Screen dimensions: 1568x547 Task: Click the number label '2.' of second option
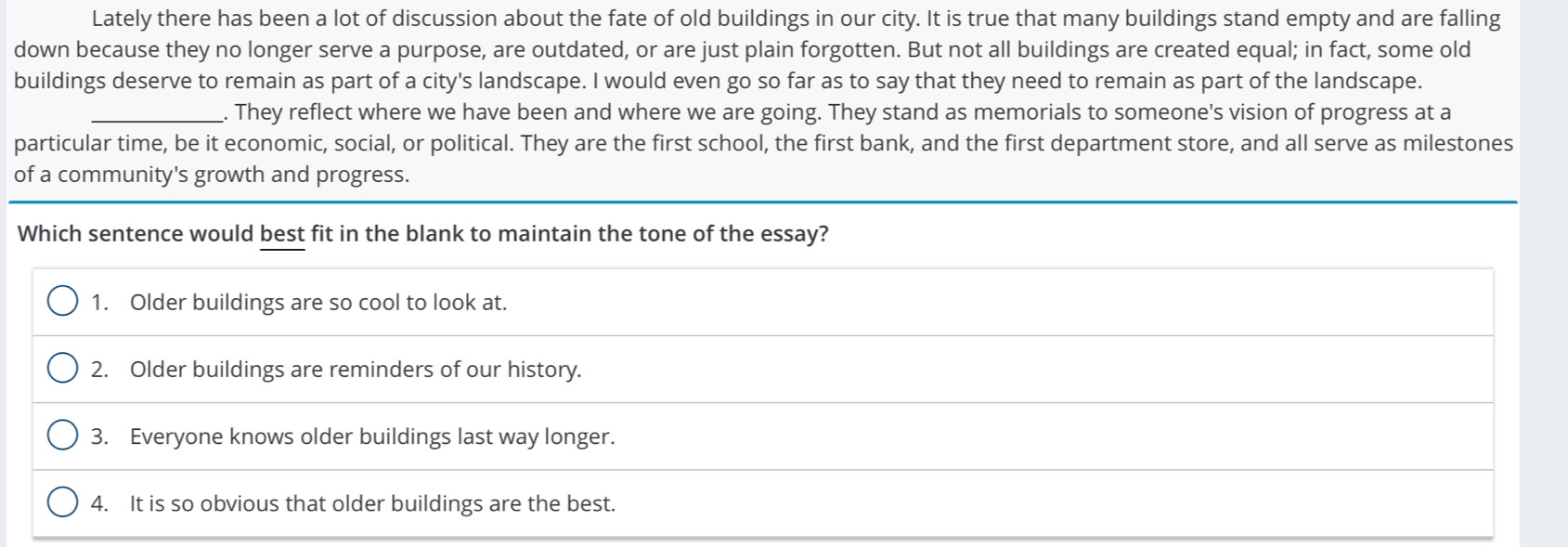coord(99,370)
